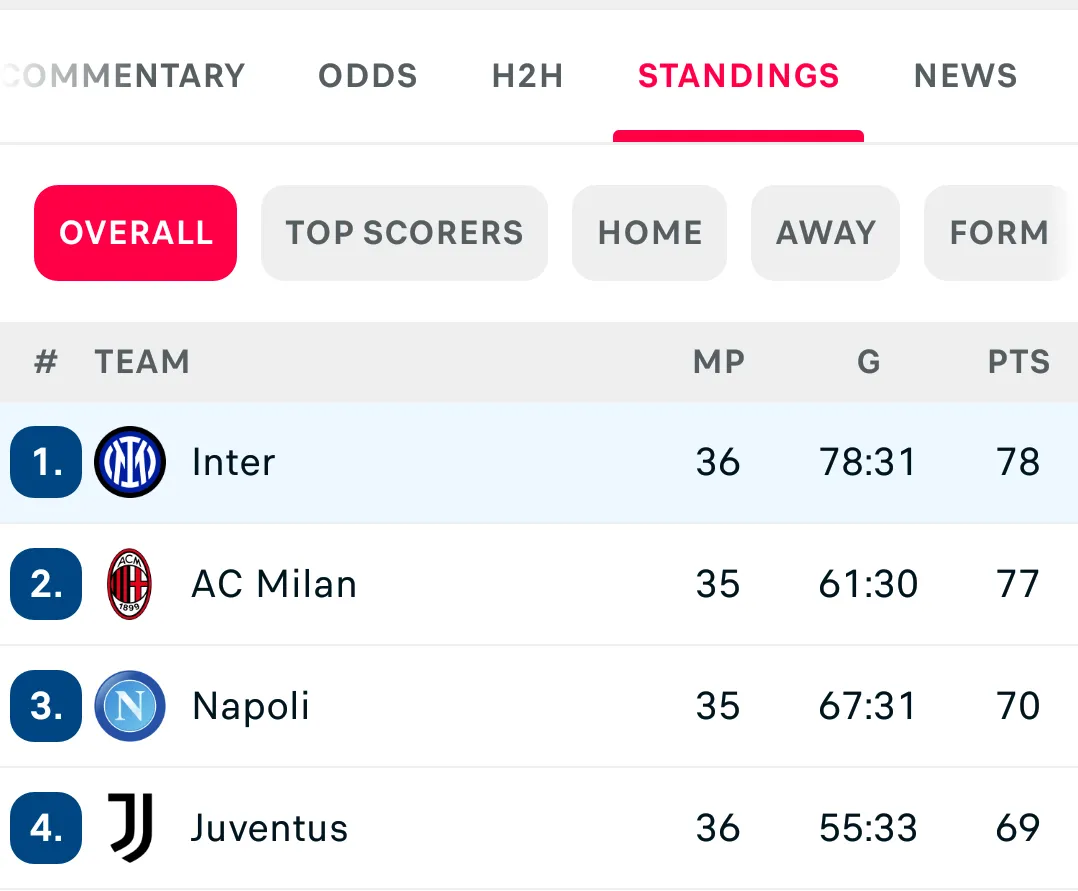The image size is (1078, 891).
Task: Click the rank 4 position badge
Action: (x=46, y=828)
